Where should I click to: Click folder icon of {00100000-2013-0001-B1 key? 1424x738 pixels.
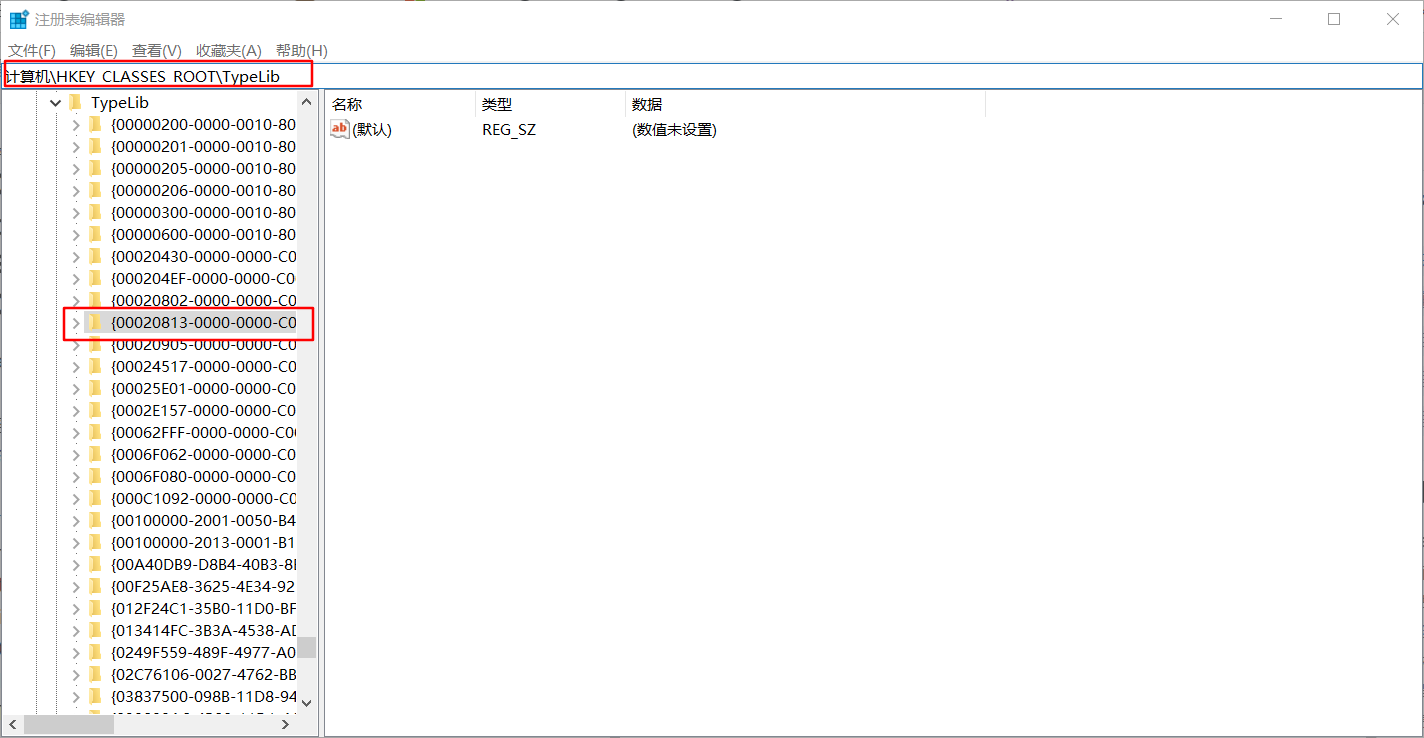click(x=96, y=542)
